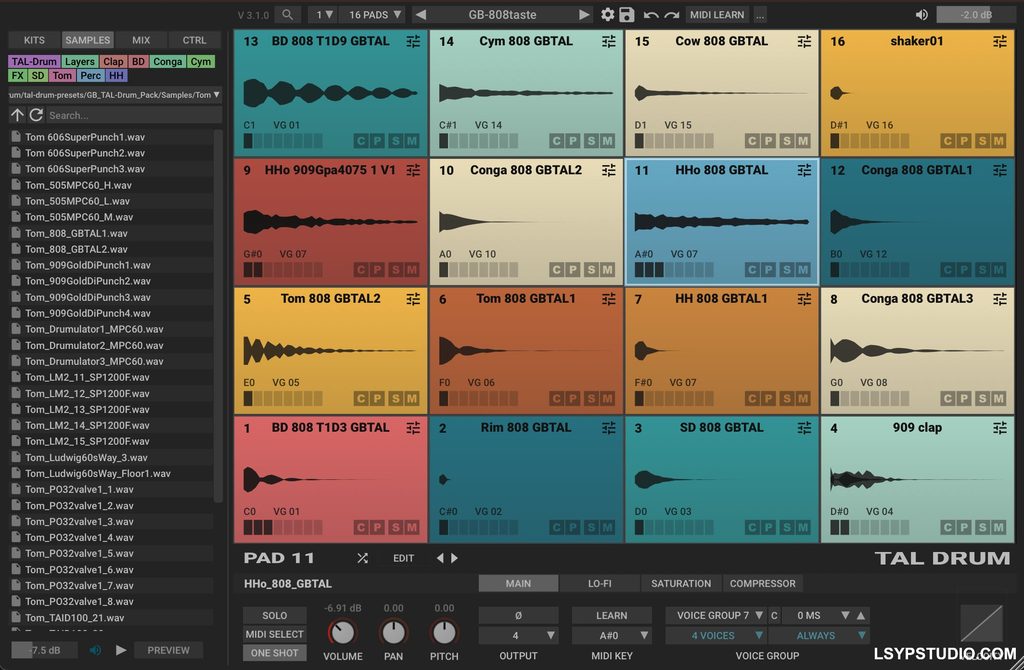1024x670 pixels.
Task: Toggle the mute M on pad 13
Action: tap(411, 140)
